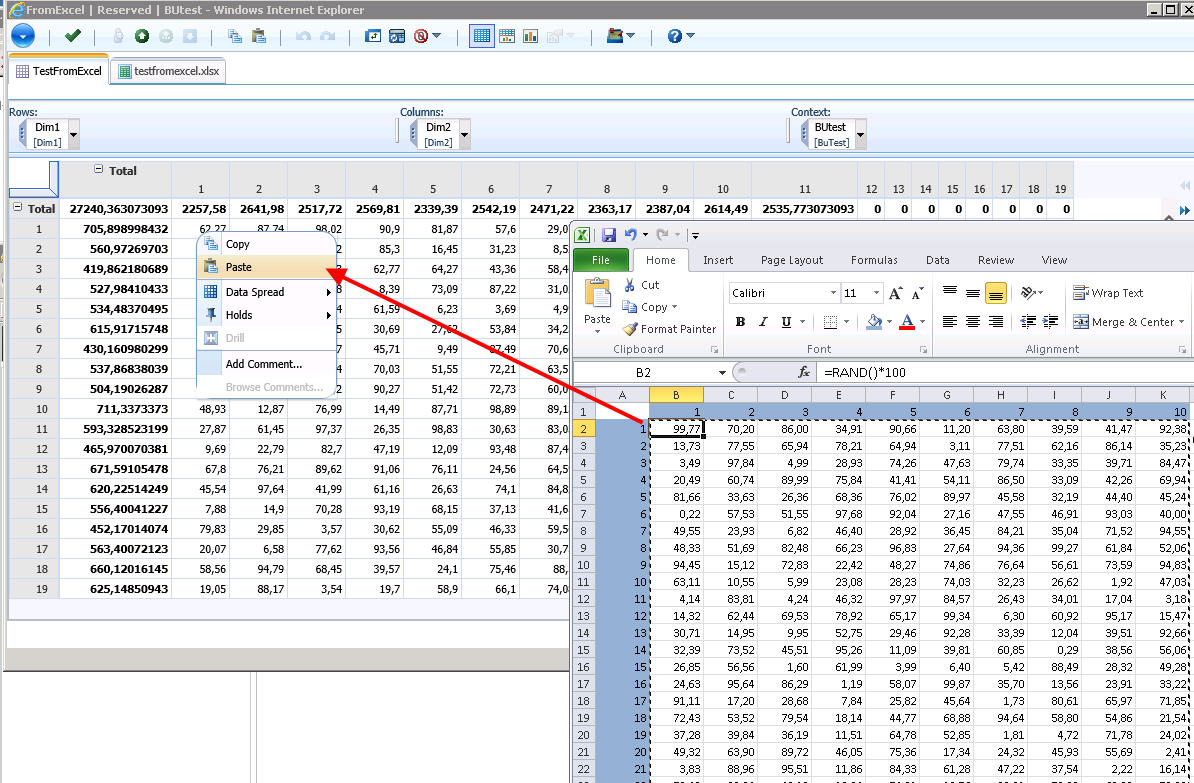This screenshot has width=1194, height=783.
Task: Click the Center alignment icon
Action: [x=972, y=322]
